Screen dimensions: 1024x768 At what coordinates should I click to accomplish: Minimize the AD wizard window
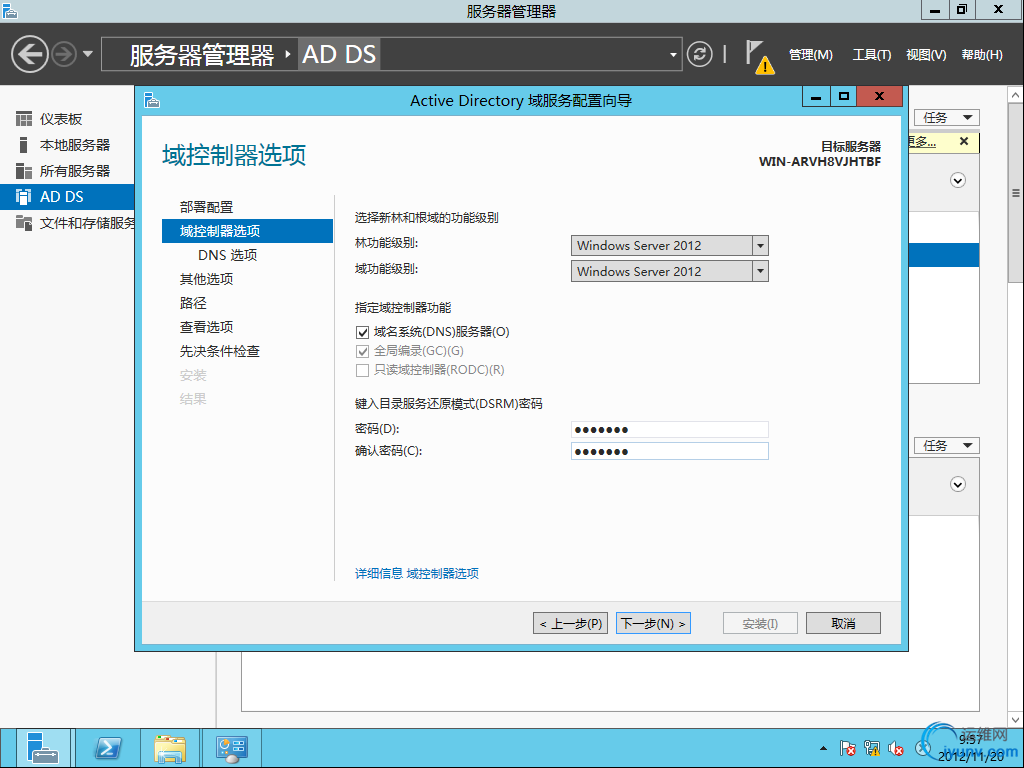click(816, 97)
